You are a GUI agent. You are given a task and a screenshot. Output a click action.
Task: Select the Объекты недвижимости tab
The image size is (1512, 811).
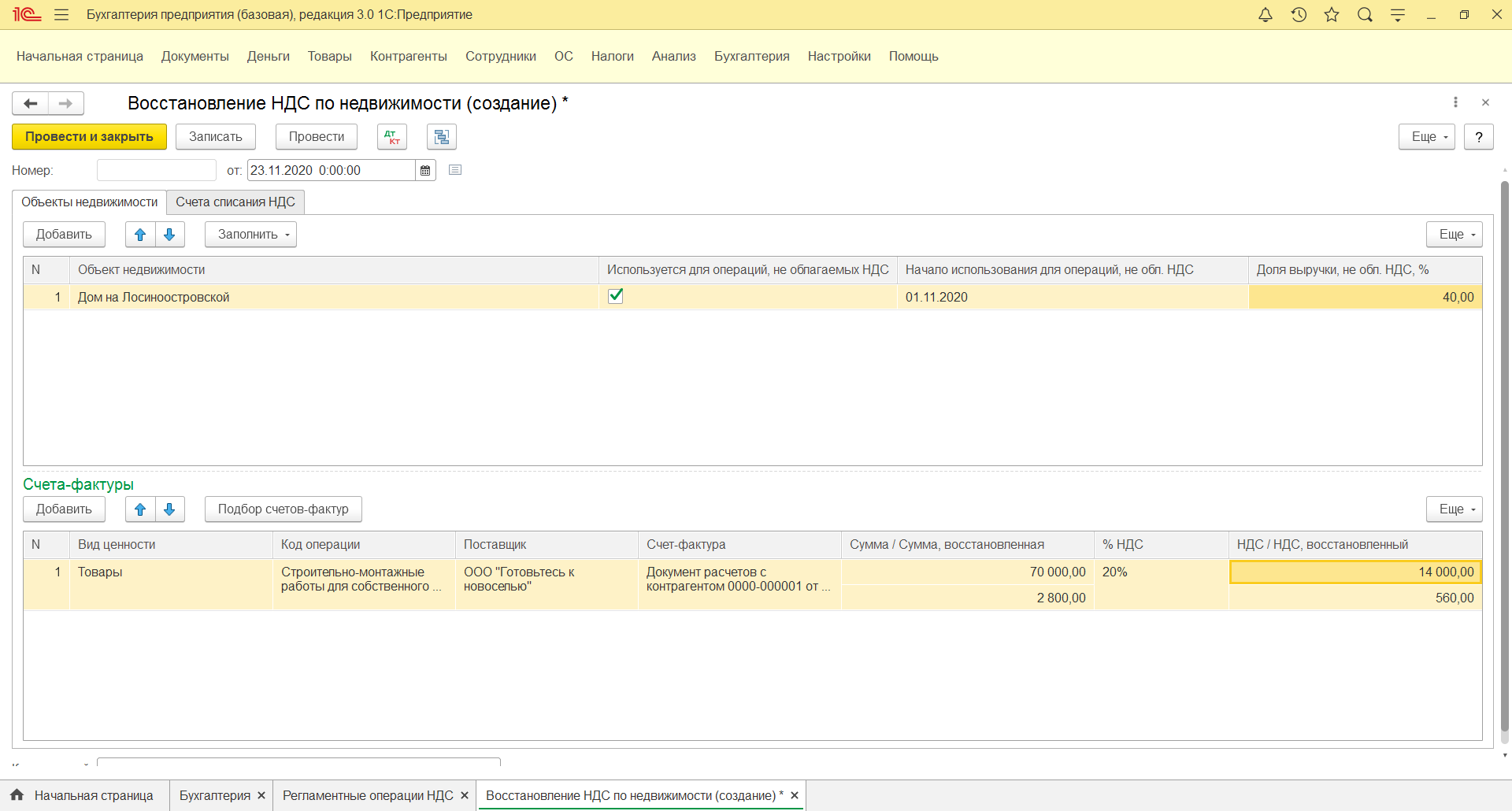90,202
